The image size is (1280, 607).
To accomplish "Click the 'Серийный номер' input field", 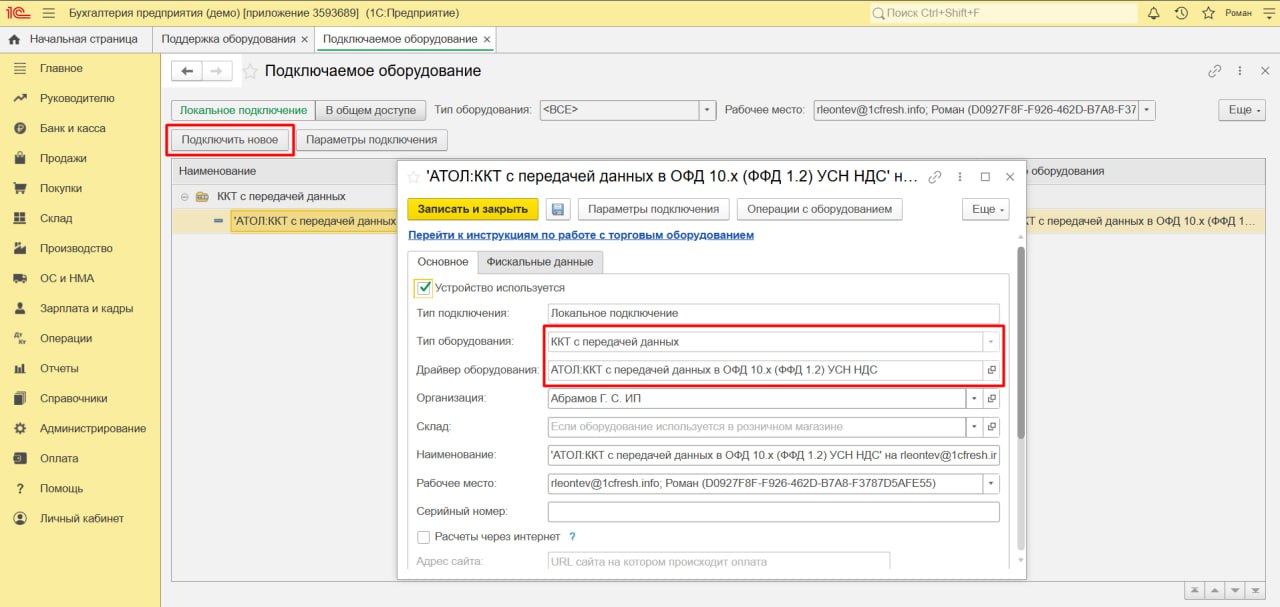I will click(x=773, y=512).
